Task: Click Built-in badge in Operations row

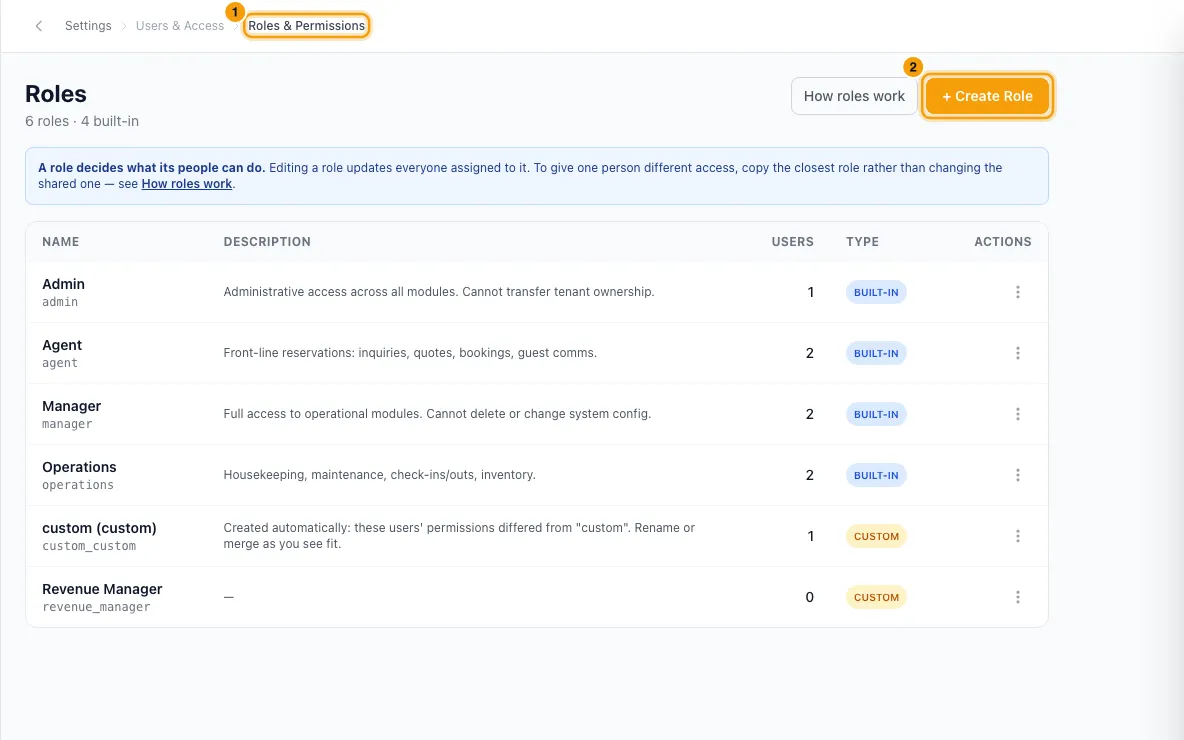Action: coord(876,475)
